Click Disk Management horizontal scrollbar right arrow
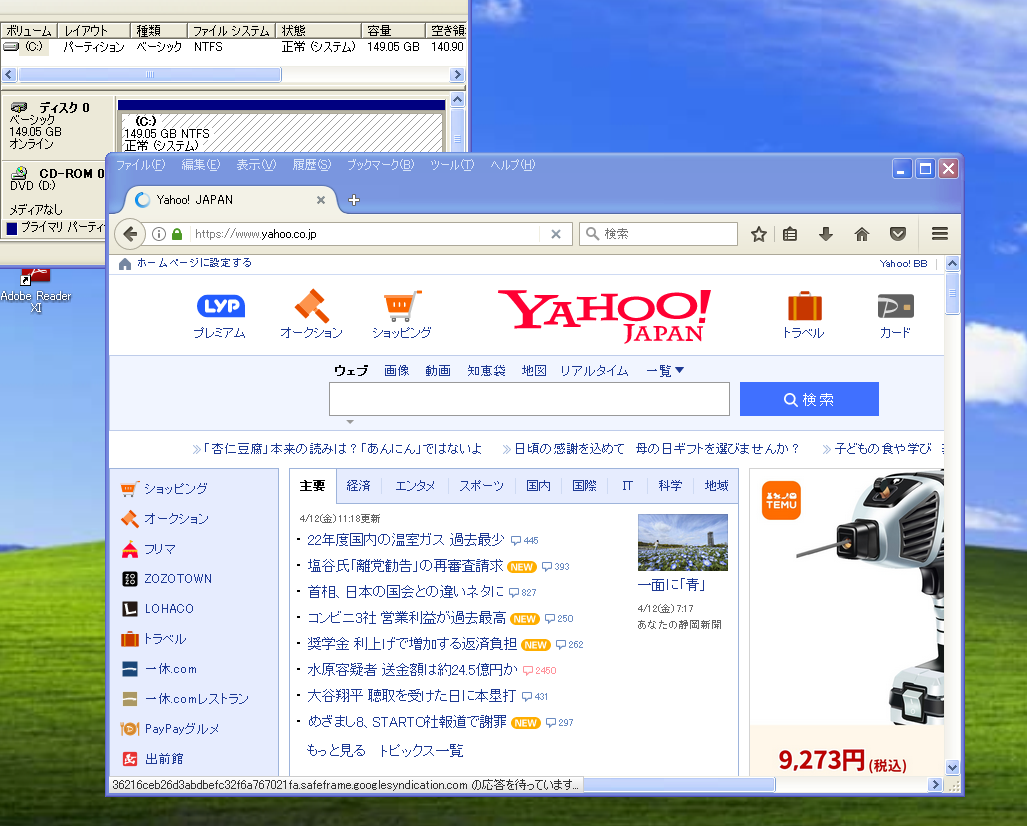The image size is (1027, 826). pyautogui.click(x=457, y=75)
